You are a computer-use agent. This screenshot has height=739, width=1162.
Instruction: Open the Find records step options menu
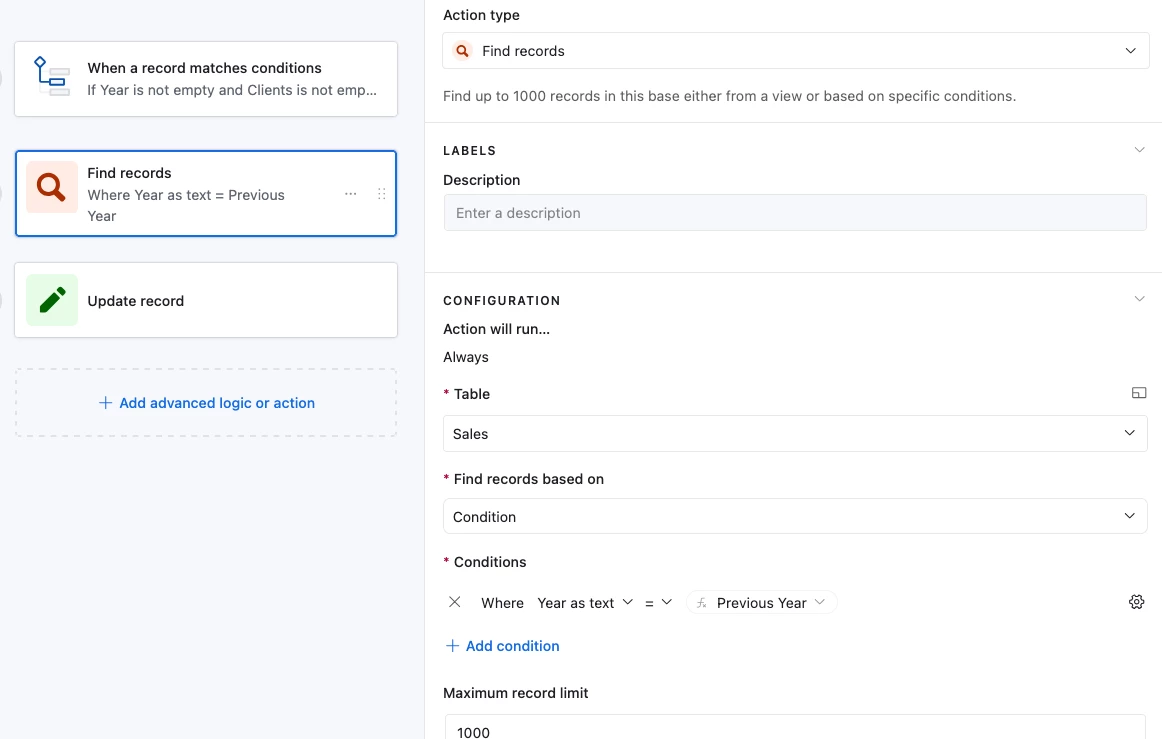pos(350,194)
